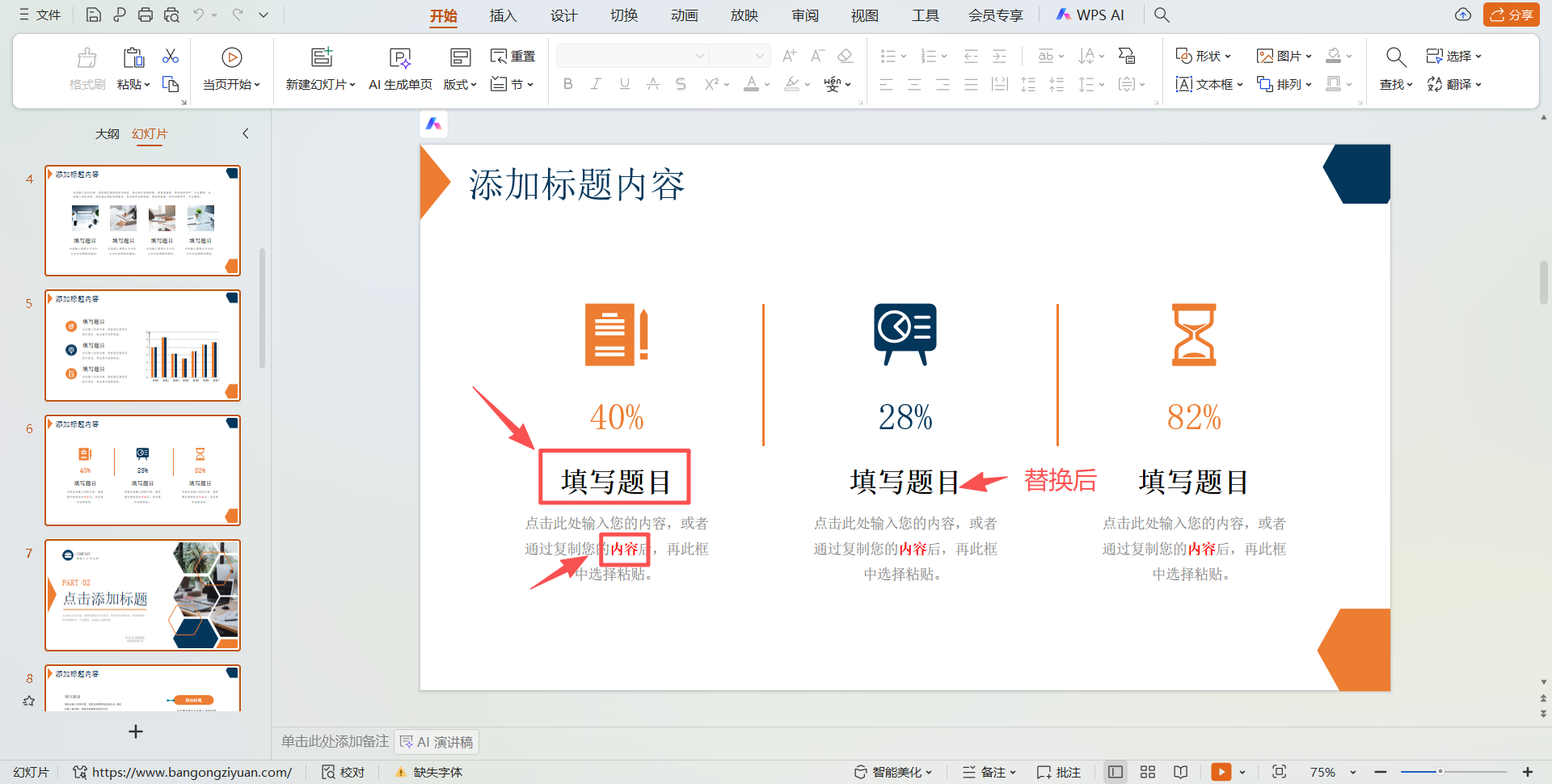This screenshot has height=784, width=1552.
Task: Toggle bold formatting on selected text
Action: (567, 83)
